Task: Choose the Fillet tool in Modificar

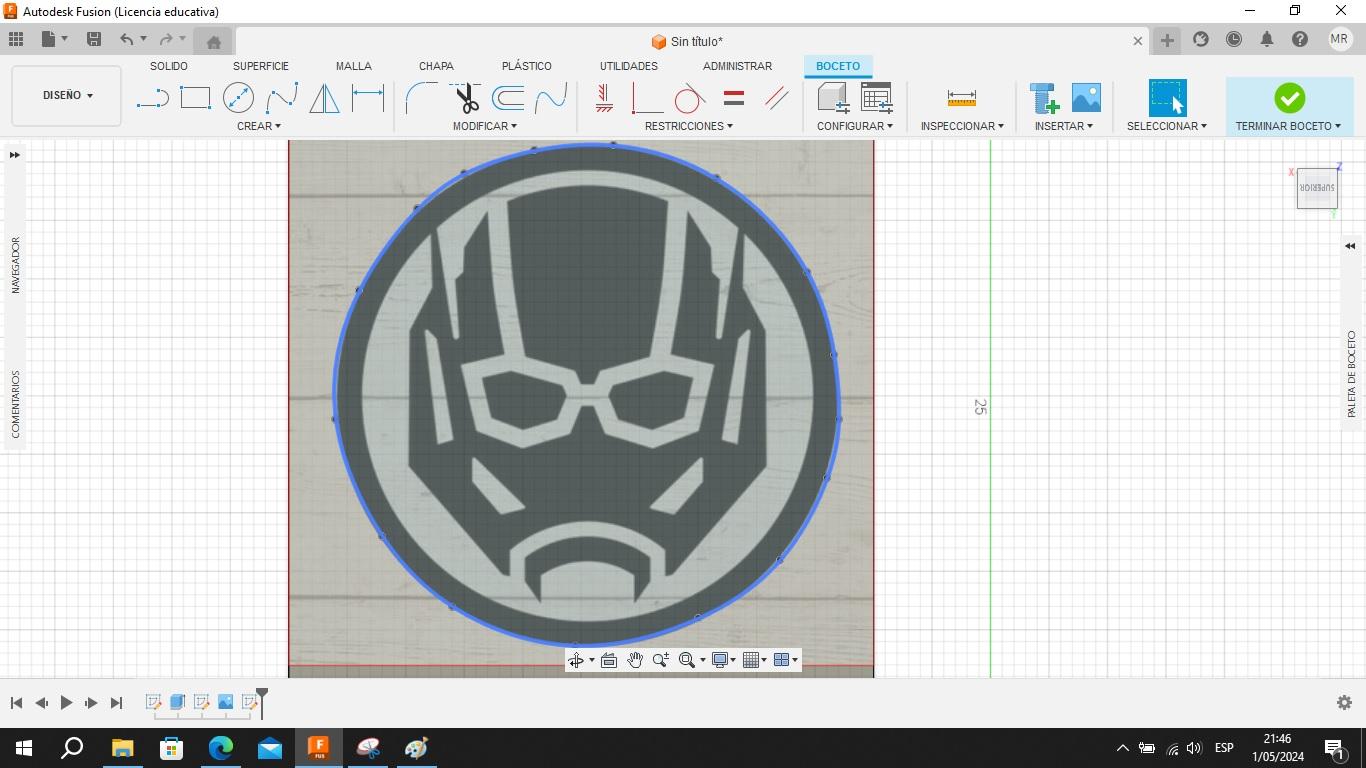Action: (x=421, y=98)
